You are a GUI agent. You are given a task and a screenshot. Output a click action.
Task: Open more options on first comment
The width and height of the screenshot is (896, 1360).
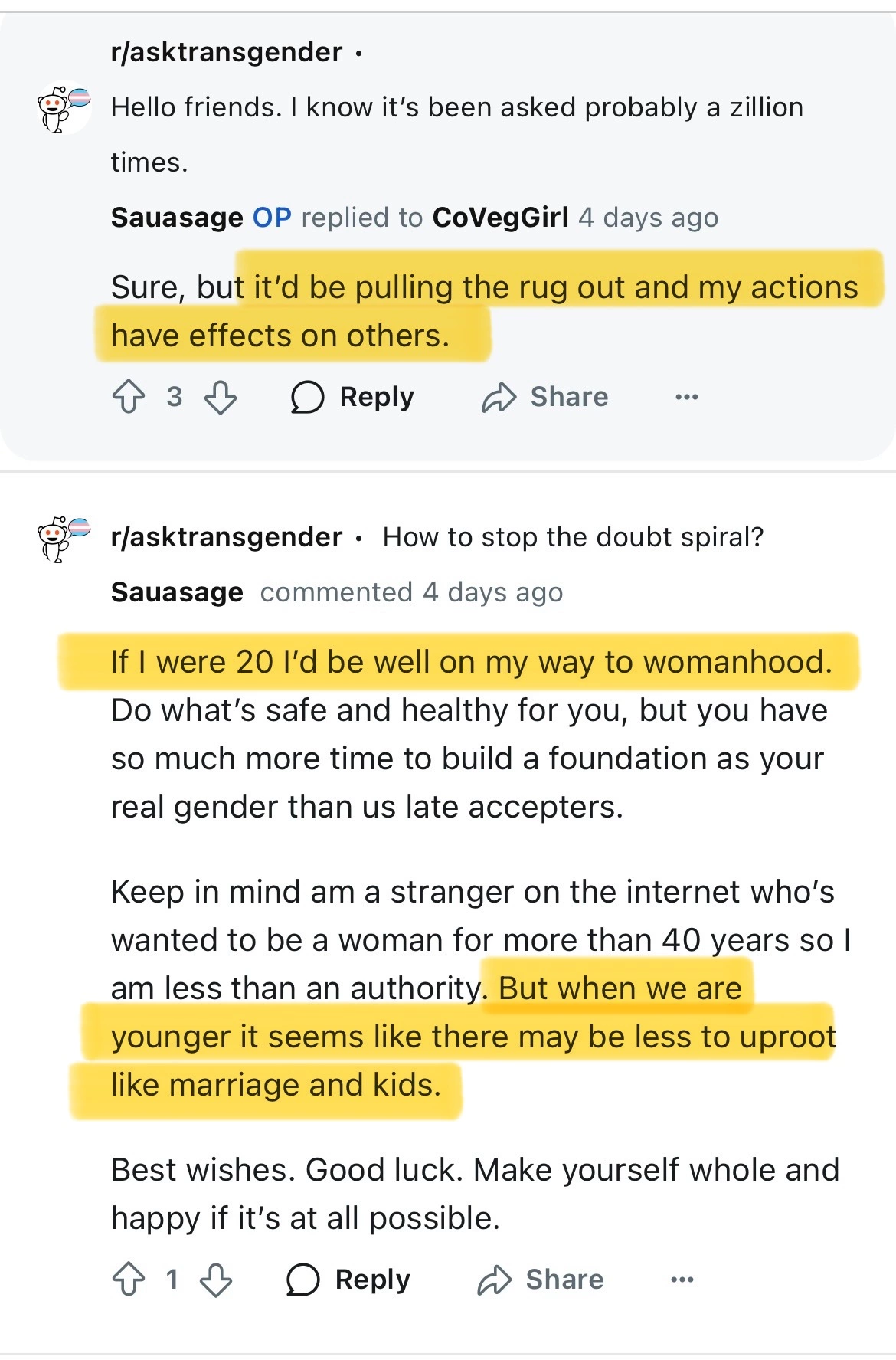pos(686,397)
